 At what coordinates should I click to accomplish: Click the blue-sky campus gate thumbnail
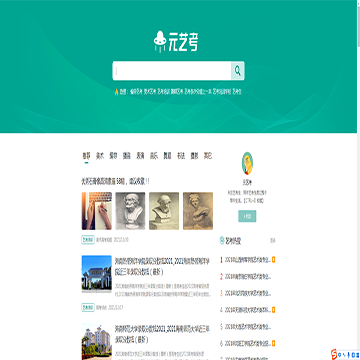point(97,273)
